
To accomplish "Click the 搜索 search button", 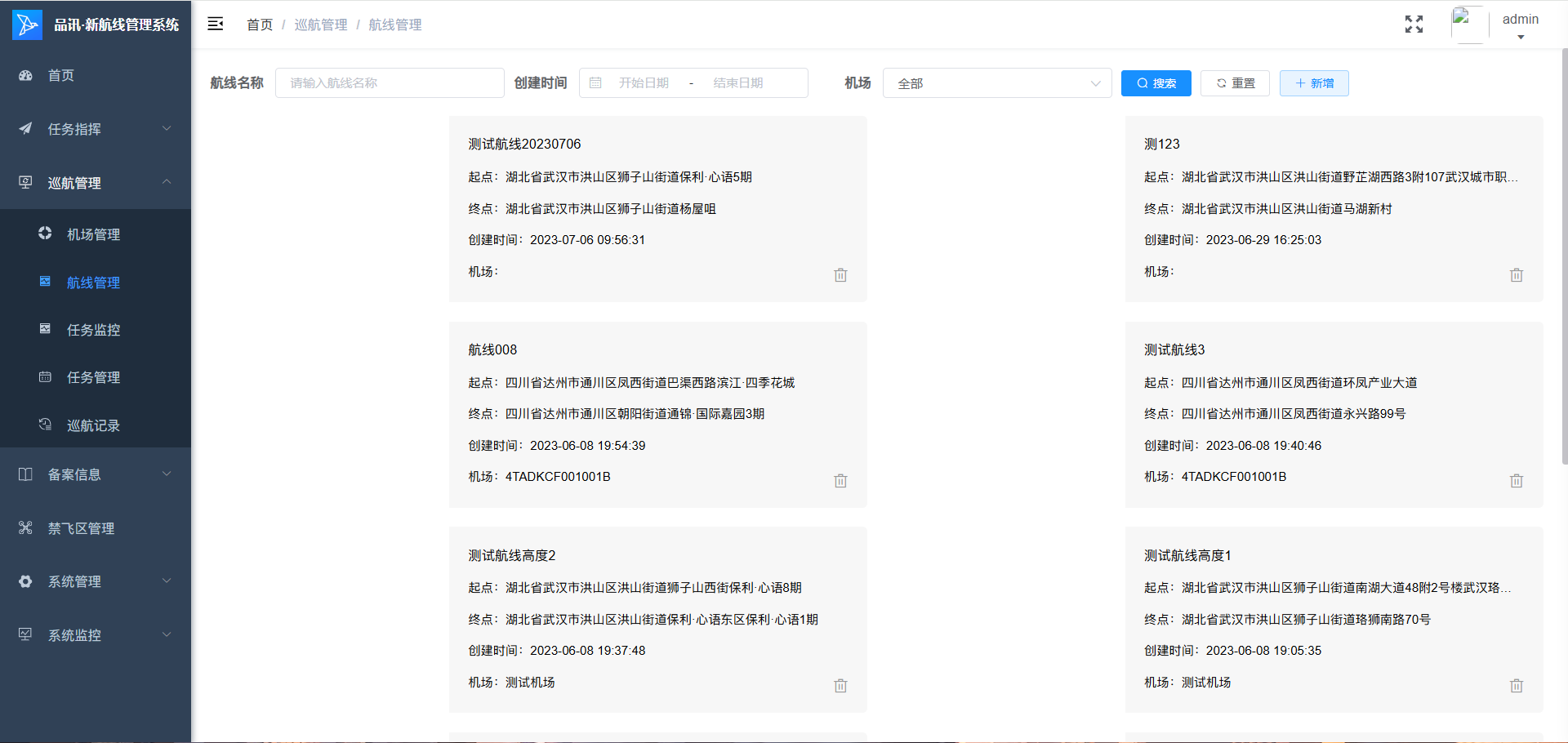I will [1156, 83].
